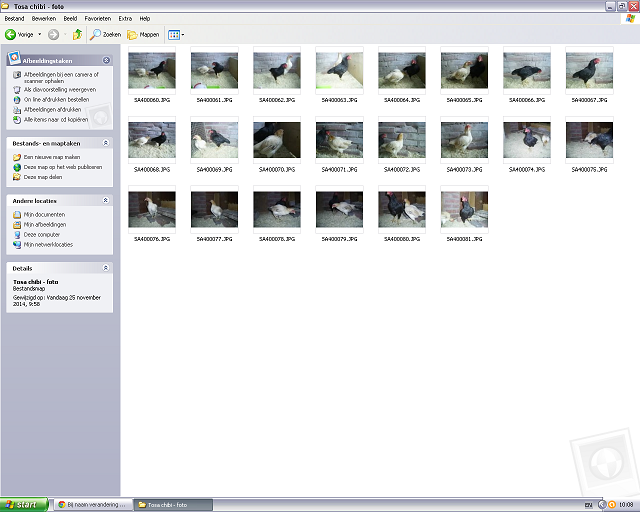Collapse the Bestands- en maptaken panel
Image resolution: width=640 pixels, height=512 pixels.
pyautogui.click(x=106, y=143)
